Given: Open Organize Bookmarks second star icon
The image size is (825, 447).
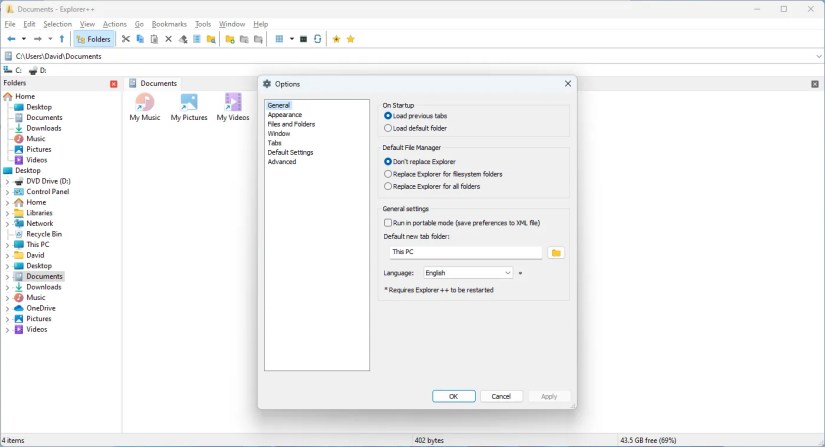Looking at the screenshot, I should point(350,39).
